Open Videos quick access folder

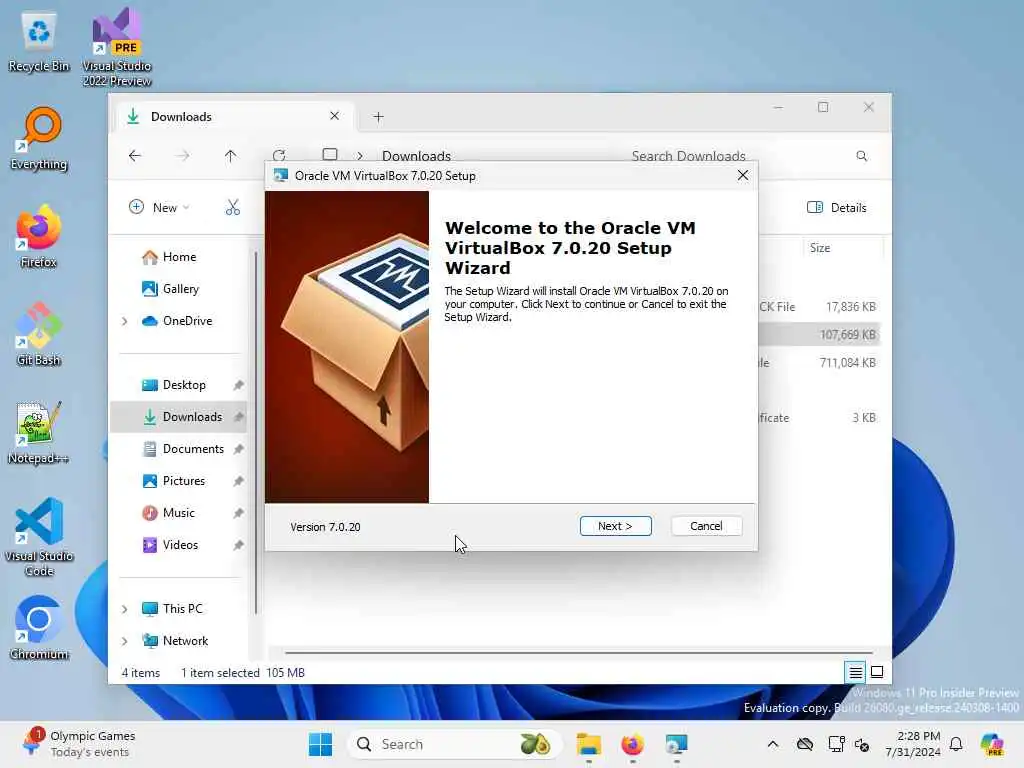(x=170, y=545)
